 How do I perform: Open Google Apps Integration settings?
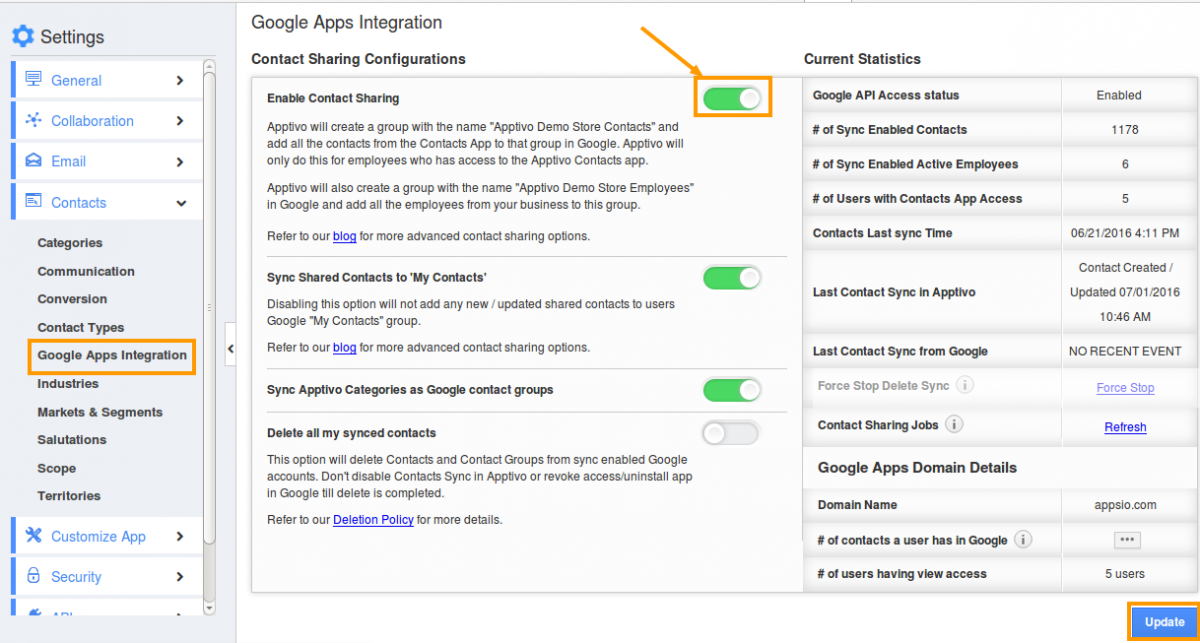(111, 355)
